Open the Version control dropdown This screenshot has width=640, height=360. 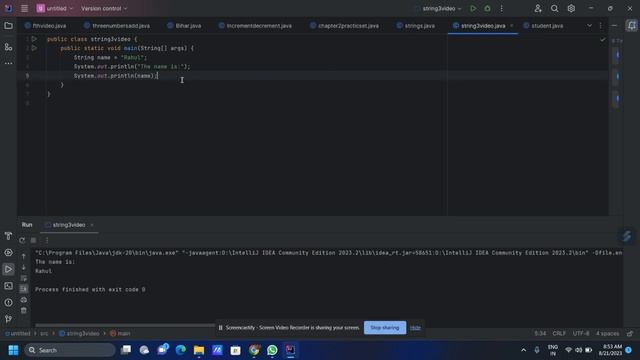coord(104,8)
